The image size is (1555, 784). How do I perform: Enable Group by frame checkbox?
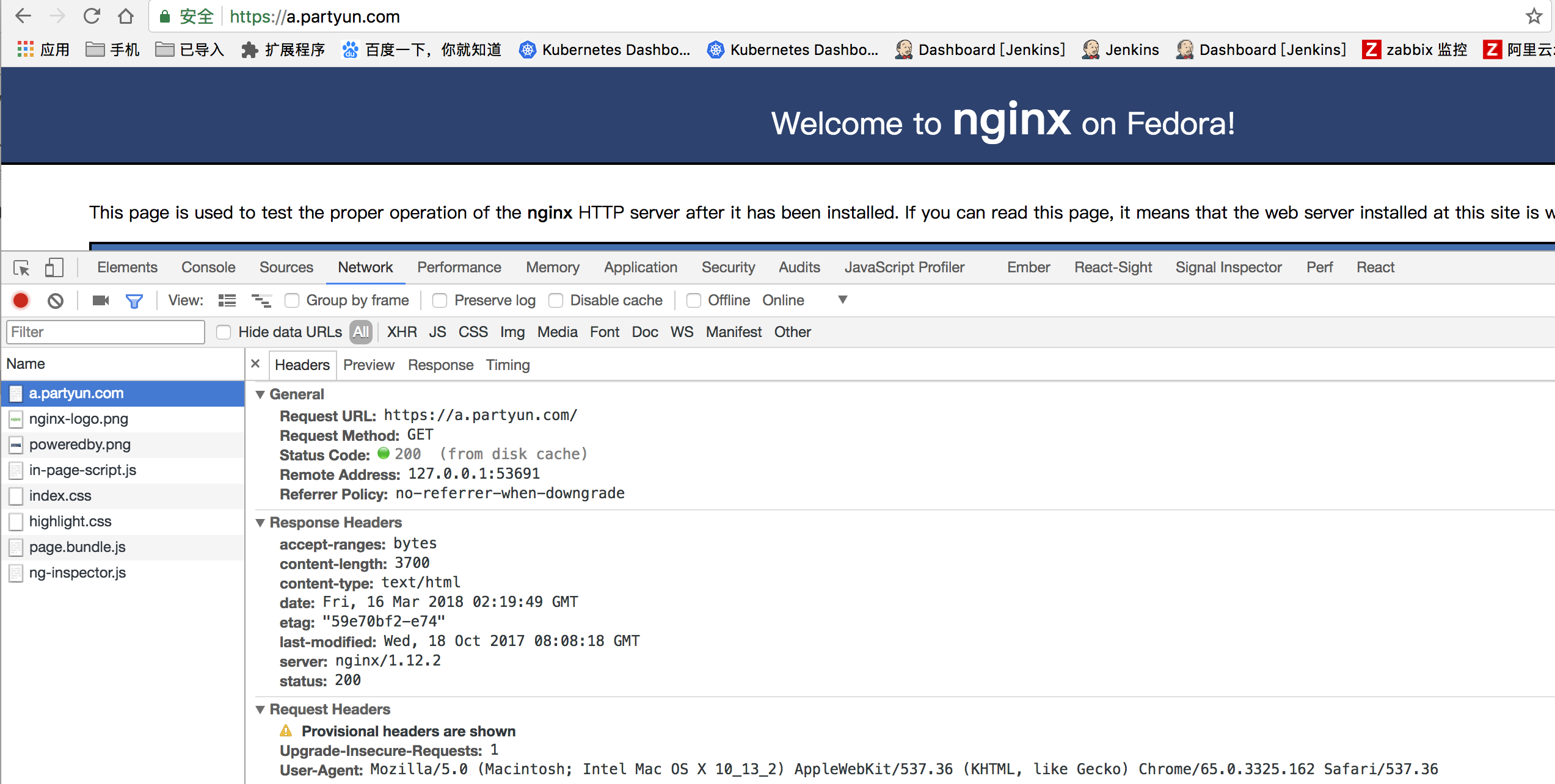click(x=292, y=300)
